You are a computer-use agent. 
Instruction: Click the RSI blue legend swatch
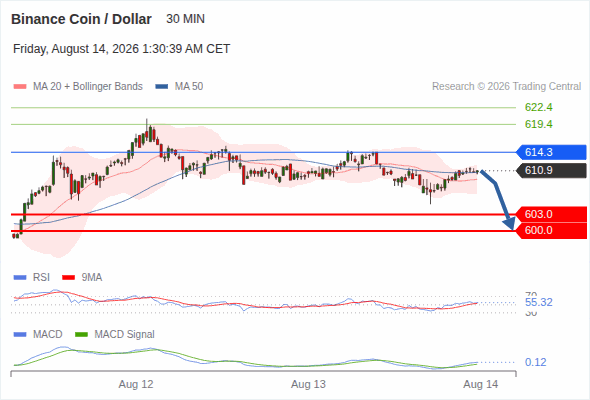pos(20,278)
